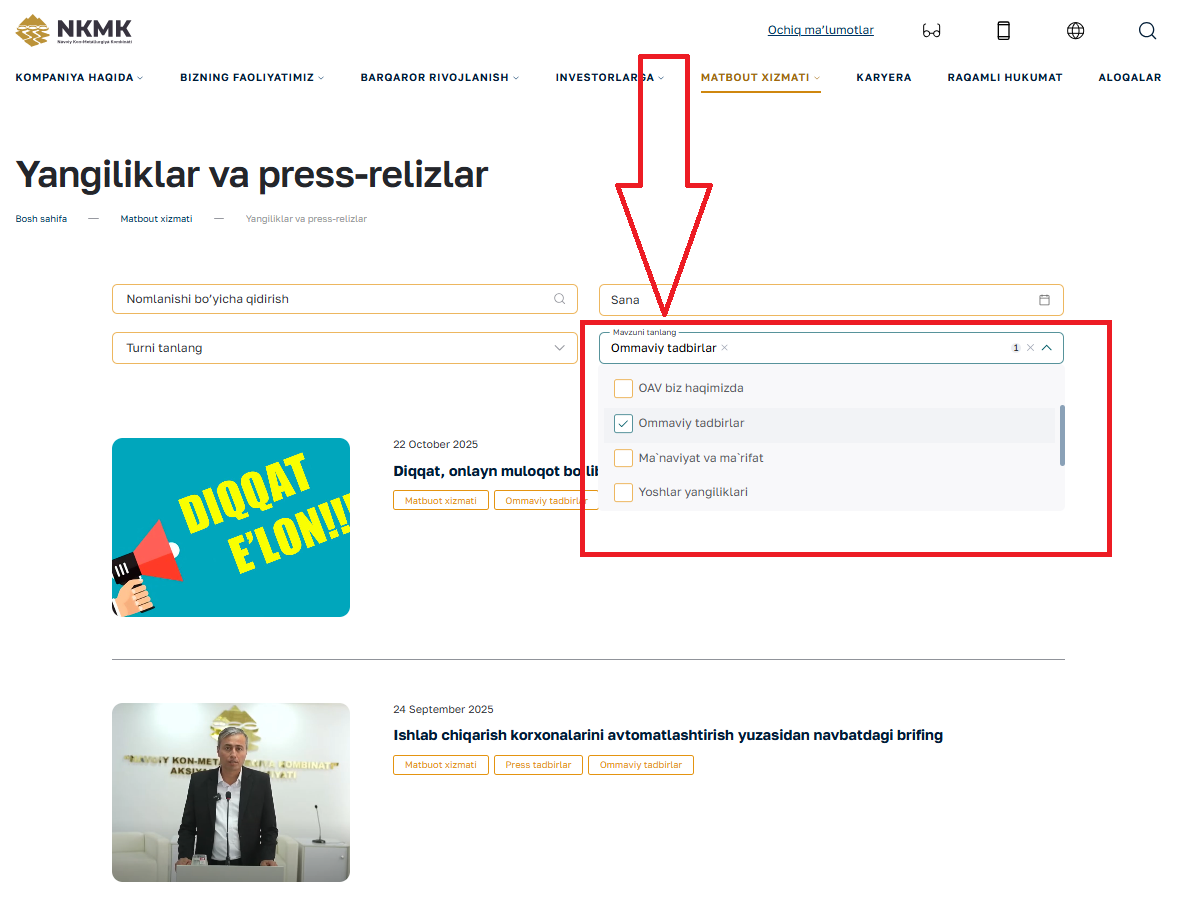Viewport: 1183px width, 910px height.
Task: Click the NKMK logo
Action: [x=74, y=30]
